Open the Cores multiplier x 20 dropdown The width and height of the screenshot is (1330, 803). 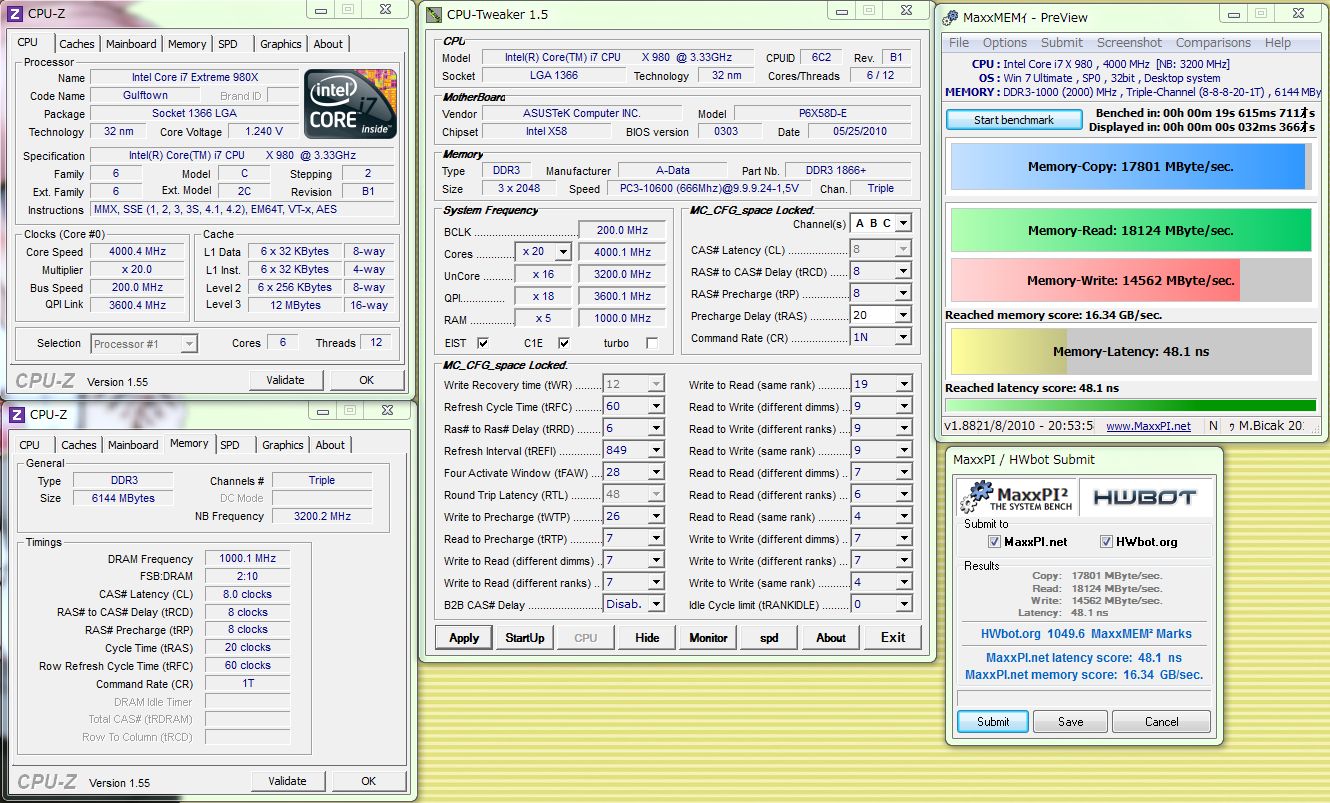[x=562, y=252]
